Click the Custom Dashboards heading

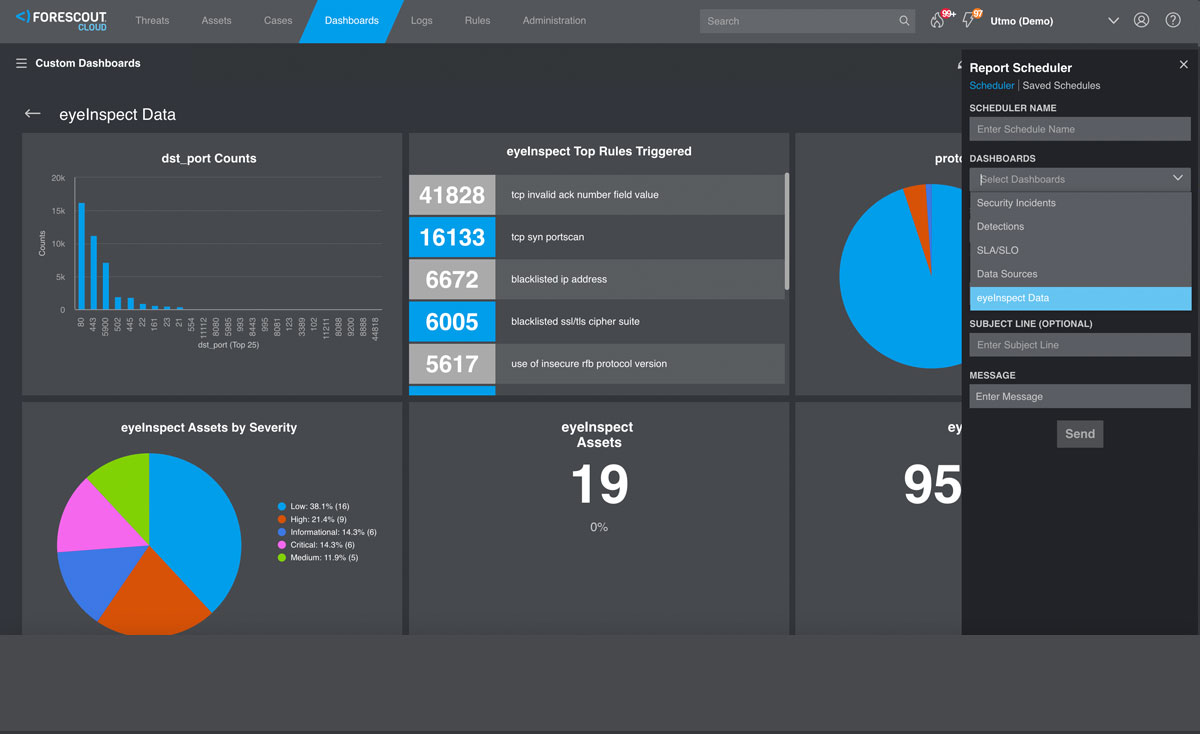88,63
